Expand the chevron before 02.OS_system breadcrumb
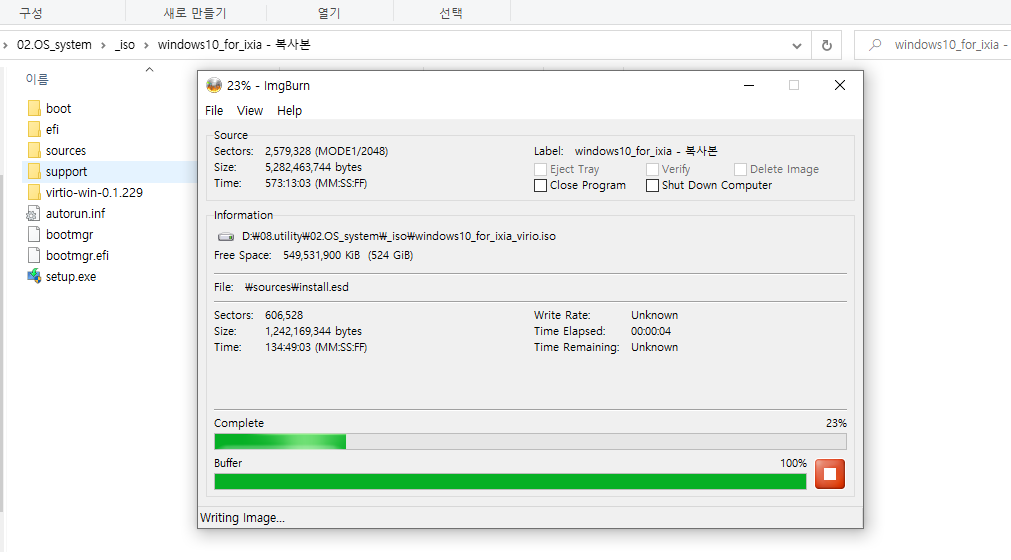 (6, 45)
